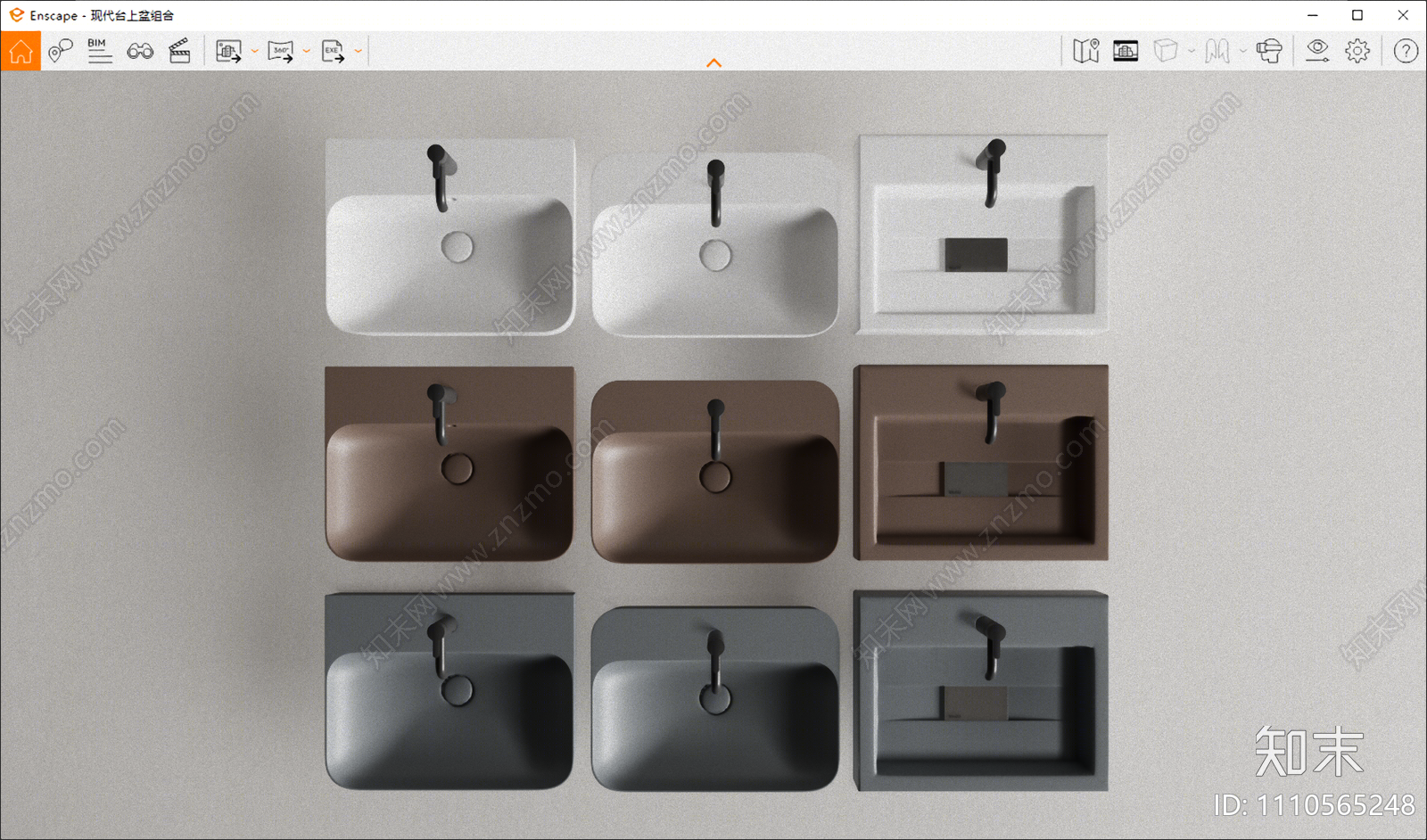Open general settings gear icon

tap(1357, 51)
